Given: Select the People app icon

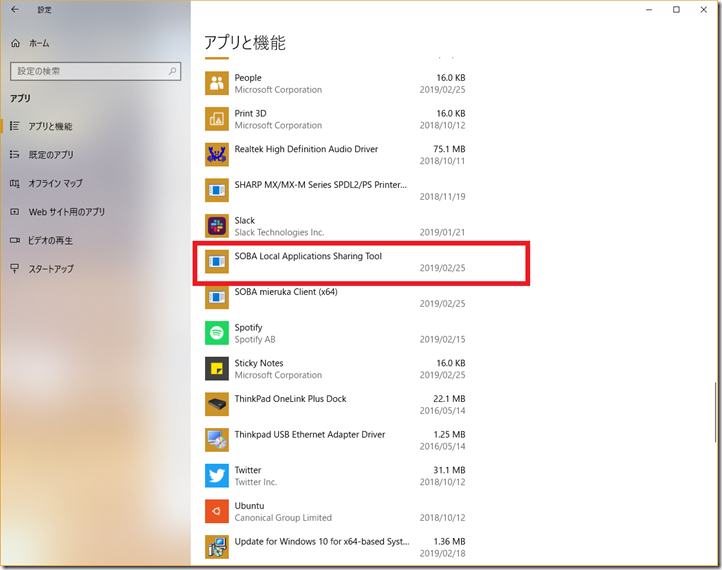Looking at the screenshot, I should pyautogui.click(x=216, y=83).
